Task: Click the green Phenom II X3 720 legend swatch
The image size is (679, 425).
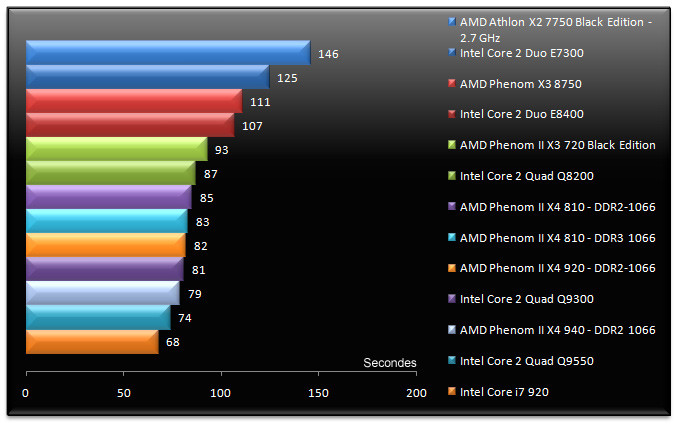Action: [x=452, y=145]
